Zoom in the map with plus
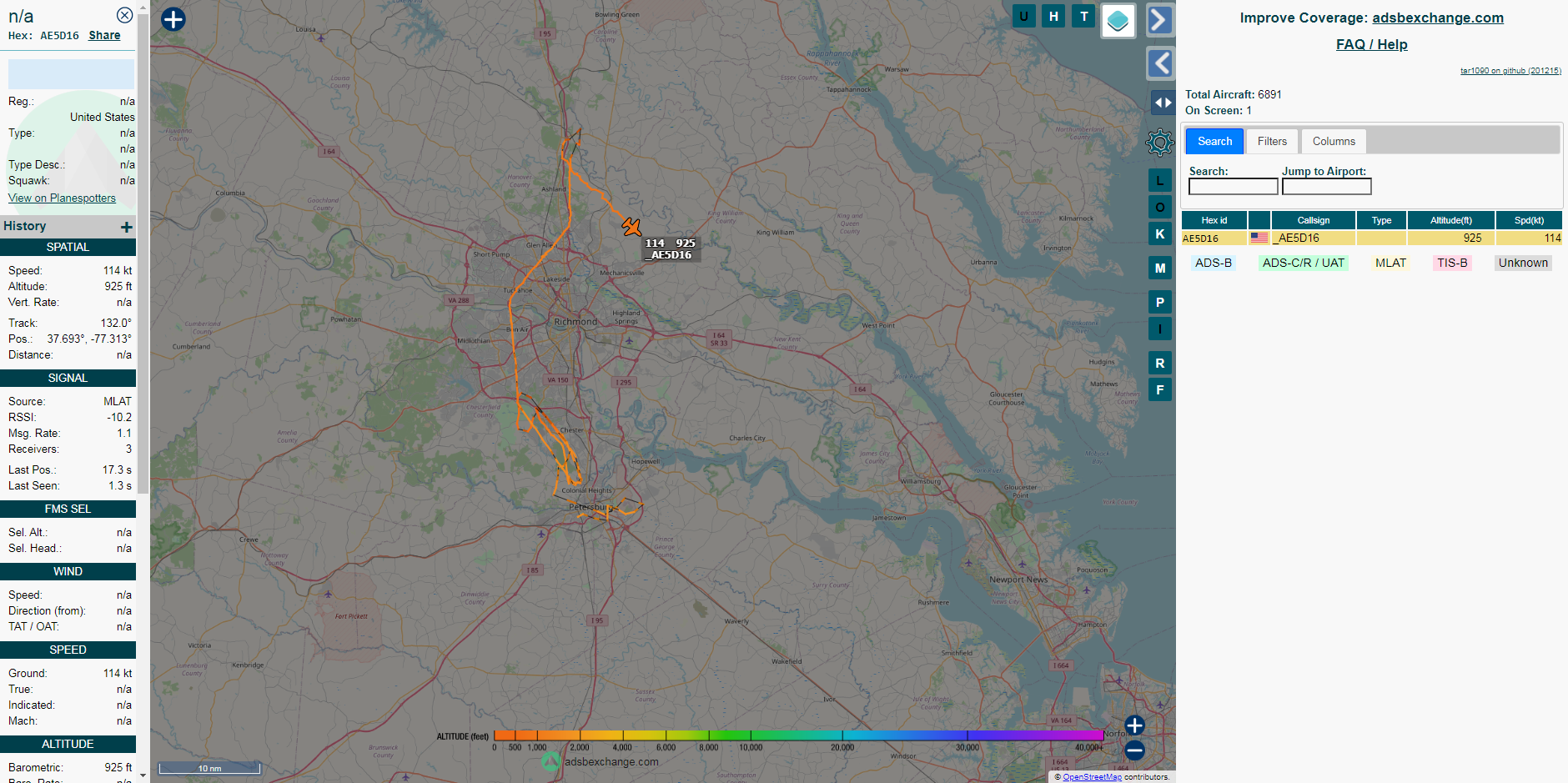Viewport: 1568px width, 783px height. click(1134, 725)
